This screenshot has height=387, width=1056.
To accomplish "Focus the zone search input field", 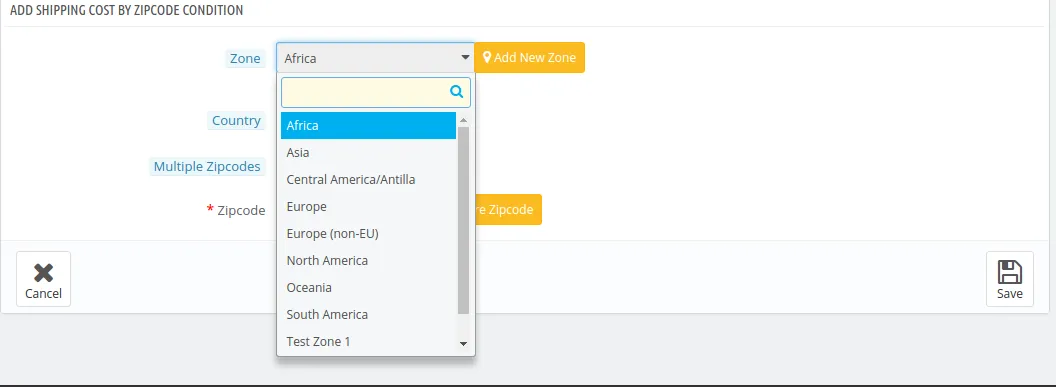I will pyautogui.click(x=375, y=92).
